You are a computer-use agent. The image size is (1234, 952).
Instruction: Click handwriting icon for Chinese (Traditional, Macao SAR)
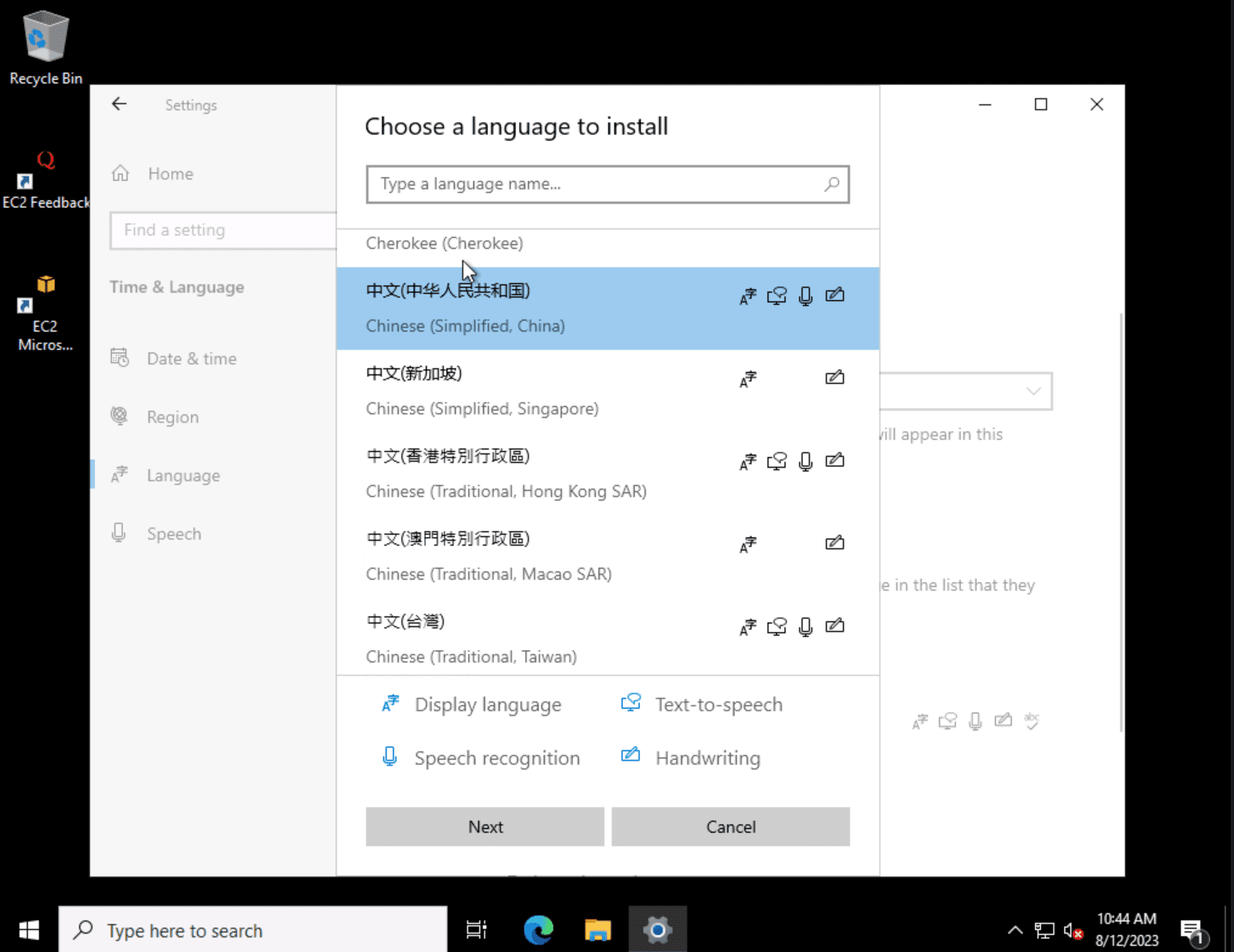(834, 542)
